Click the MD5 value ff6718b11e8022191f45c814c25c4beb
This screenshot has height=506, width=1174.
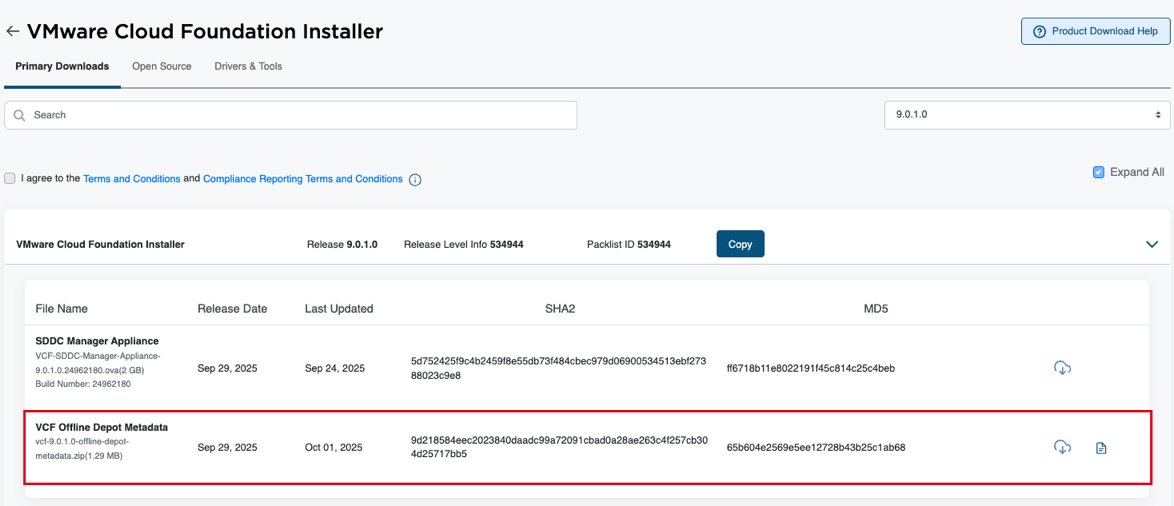pos(811,368)
